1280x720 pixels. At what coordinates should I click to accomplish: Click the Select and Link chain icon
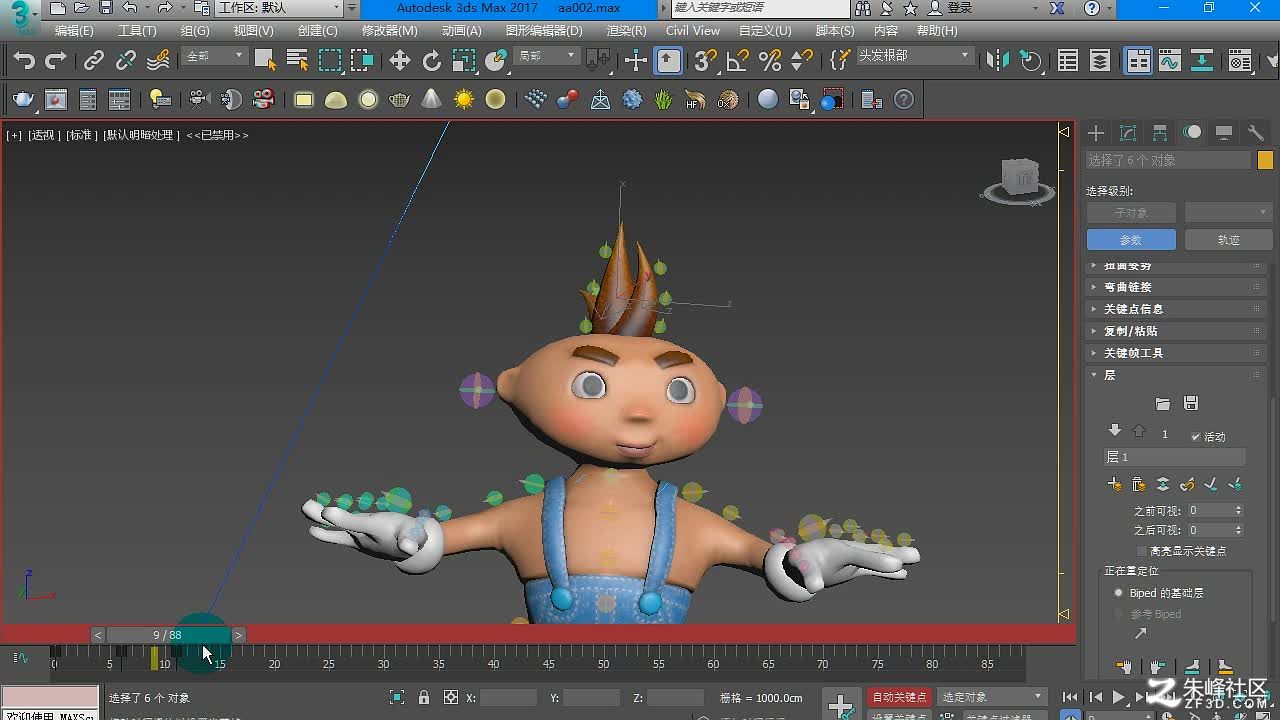click(94, 61)
